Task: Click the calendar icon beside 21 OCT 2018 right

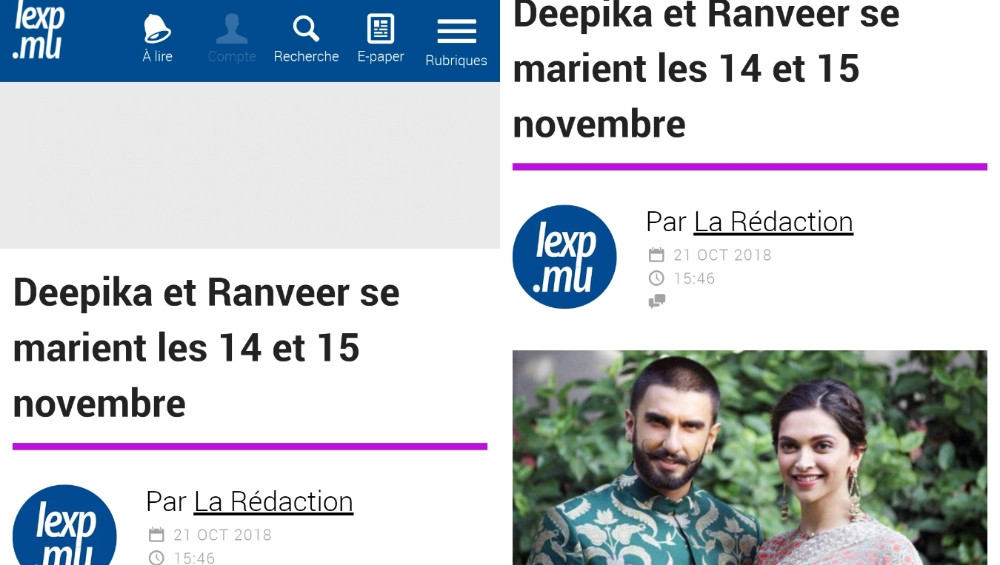Action: coord(656,255)
